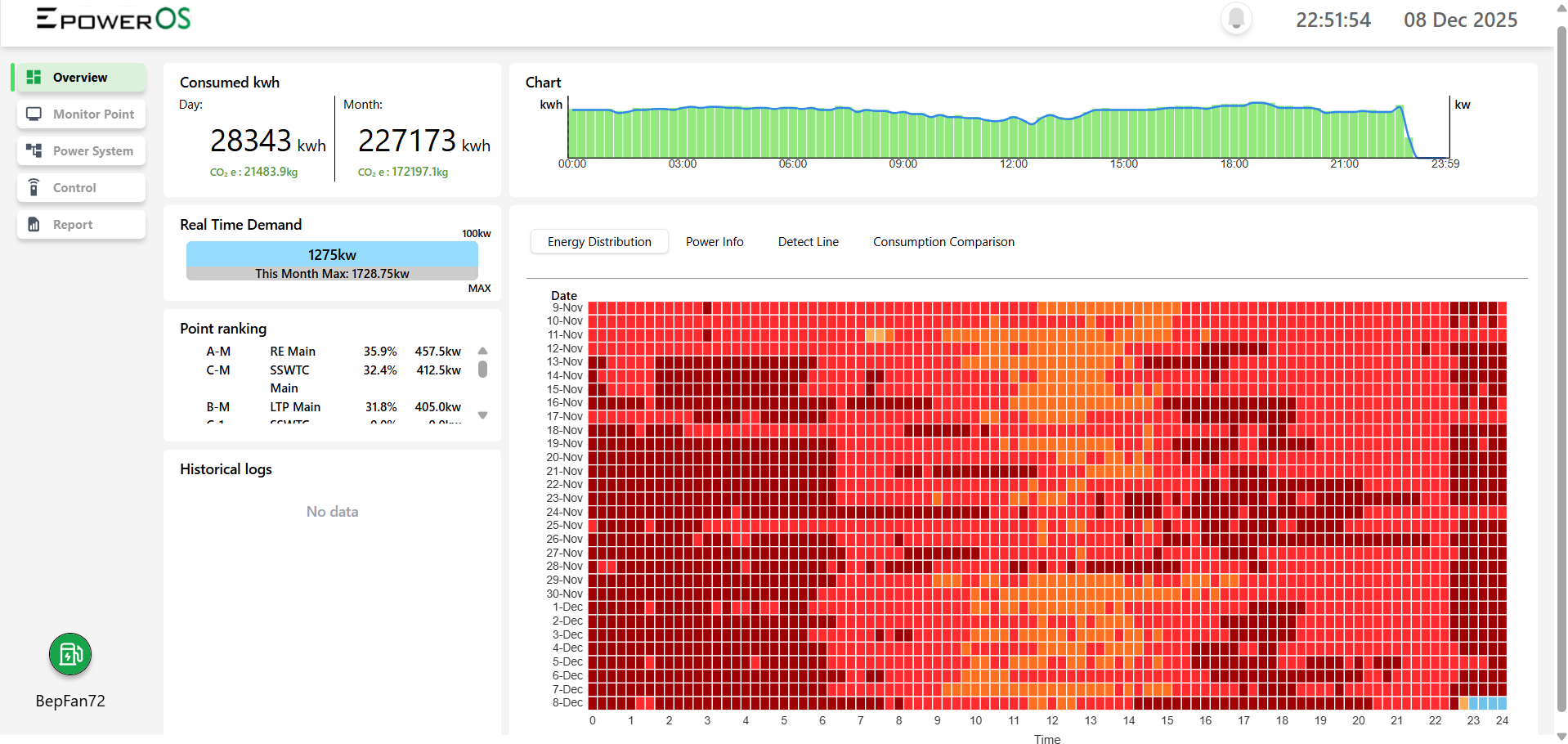Switch to the Power Info tab
Image resolution: width=1568 pixels, height=744 pixels.
tap(715, 241)
